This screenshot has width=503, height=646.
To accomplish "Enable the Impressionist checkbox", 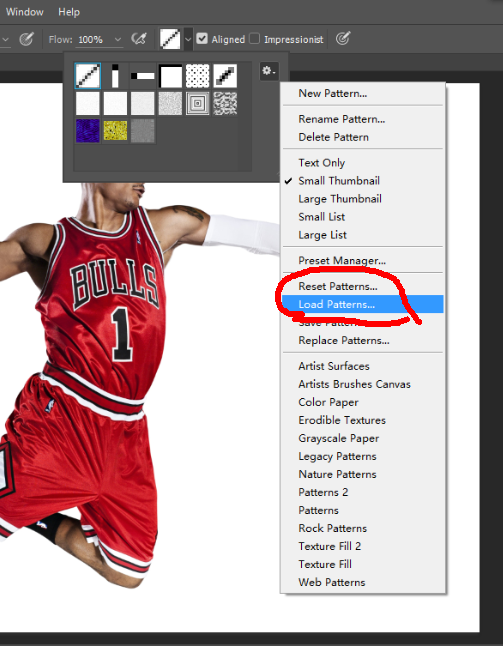I will pyautogui.click(x=255, y=39).
